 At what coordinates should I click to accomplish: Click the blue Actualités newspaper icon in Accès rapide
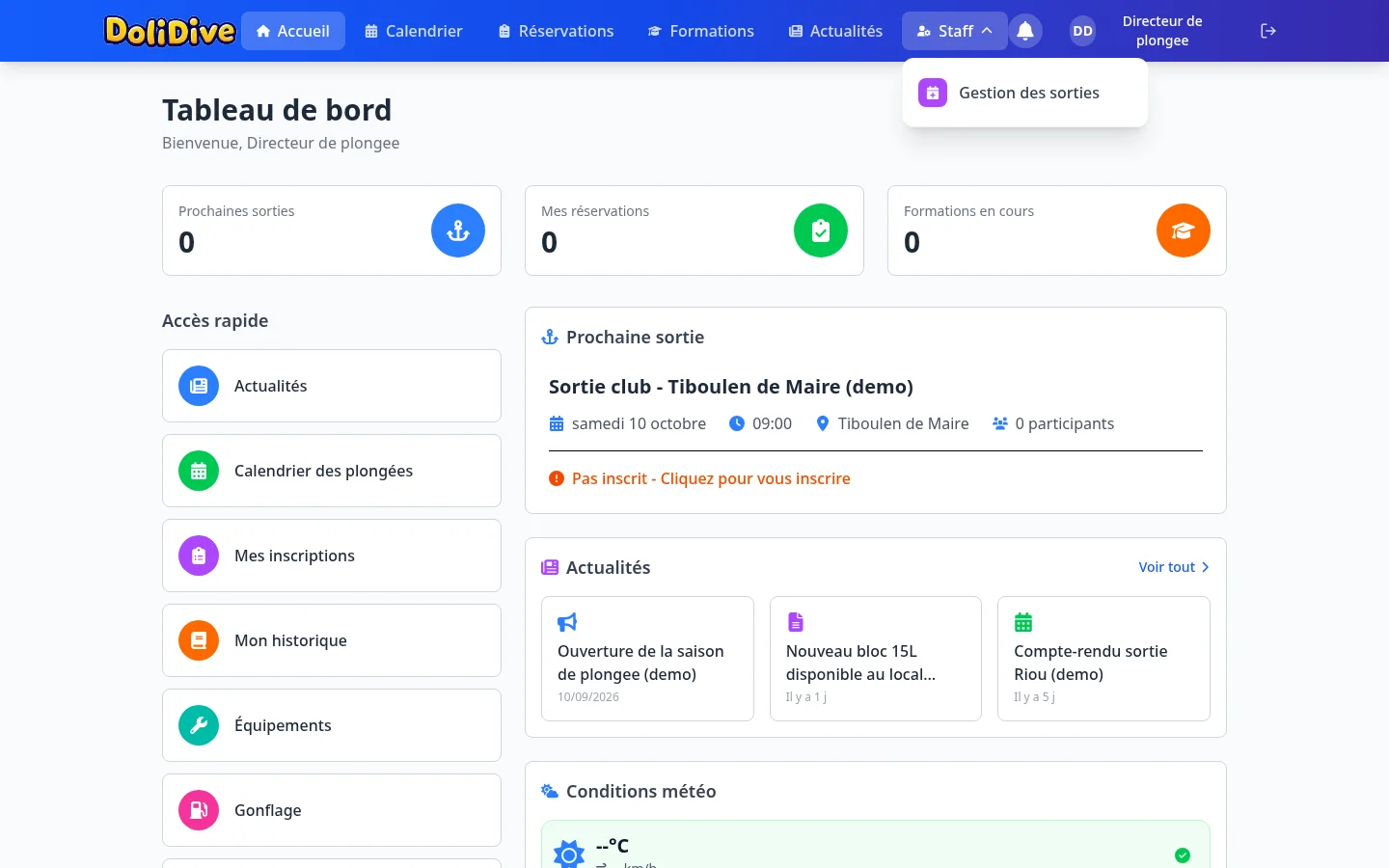[199, 386]
